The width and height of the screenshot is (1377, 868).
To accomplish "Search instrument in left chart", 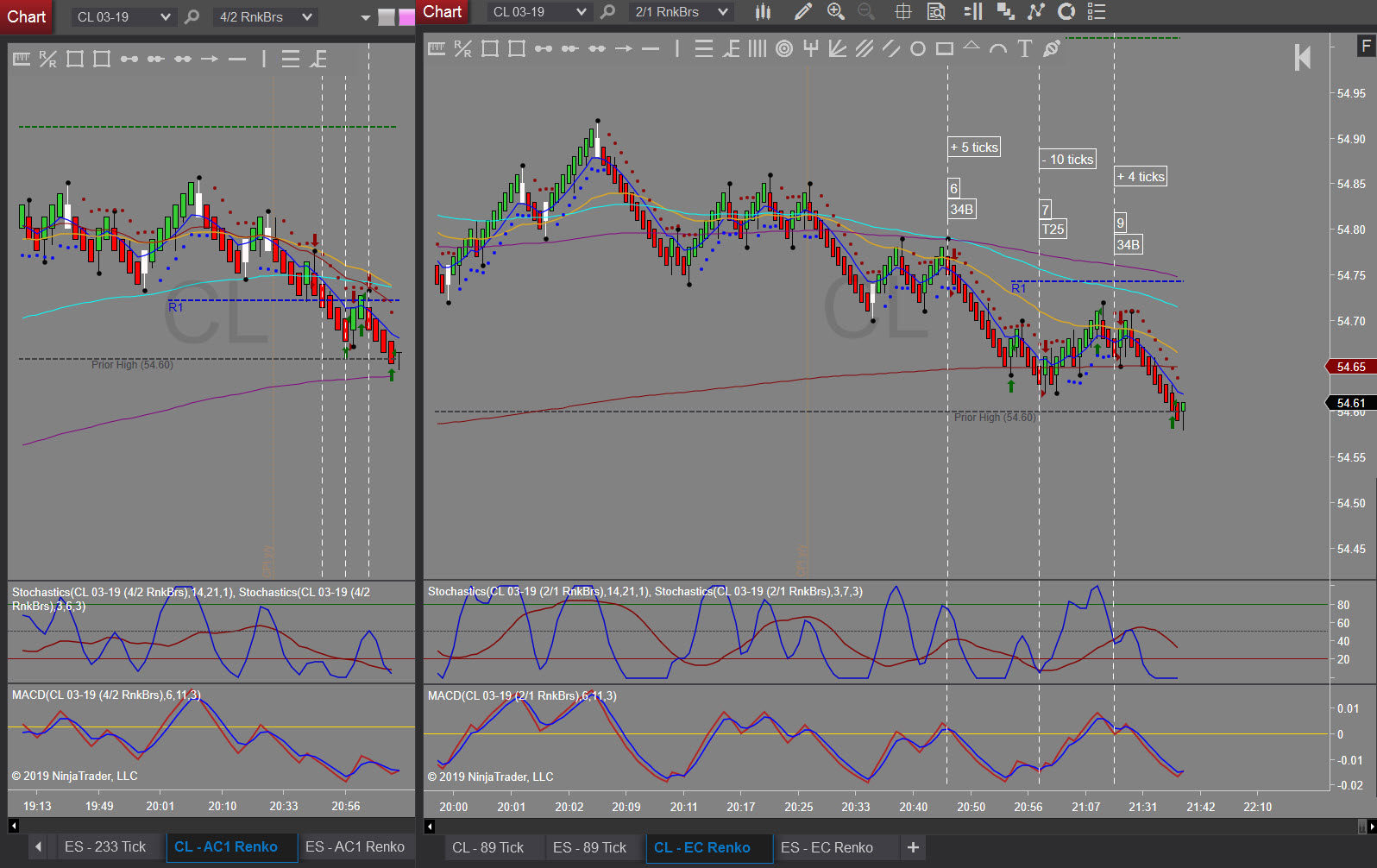I will point(192,16).
